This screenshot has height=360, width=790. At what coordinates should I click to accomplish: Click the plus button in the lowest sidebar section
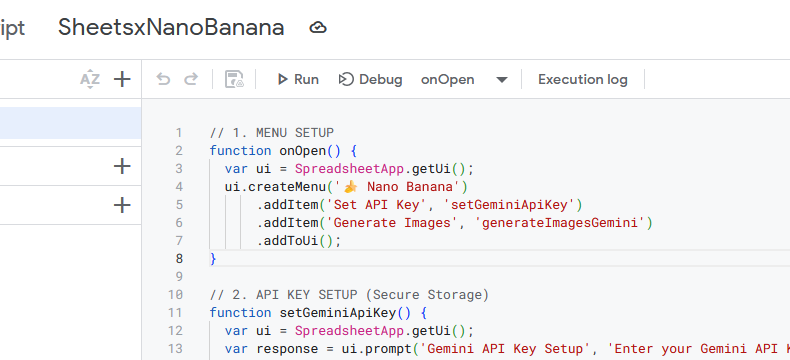[x=122, y=205]
